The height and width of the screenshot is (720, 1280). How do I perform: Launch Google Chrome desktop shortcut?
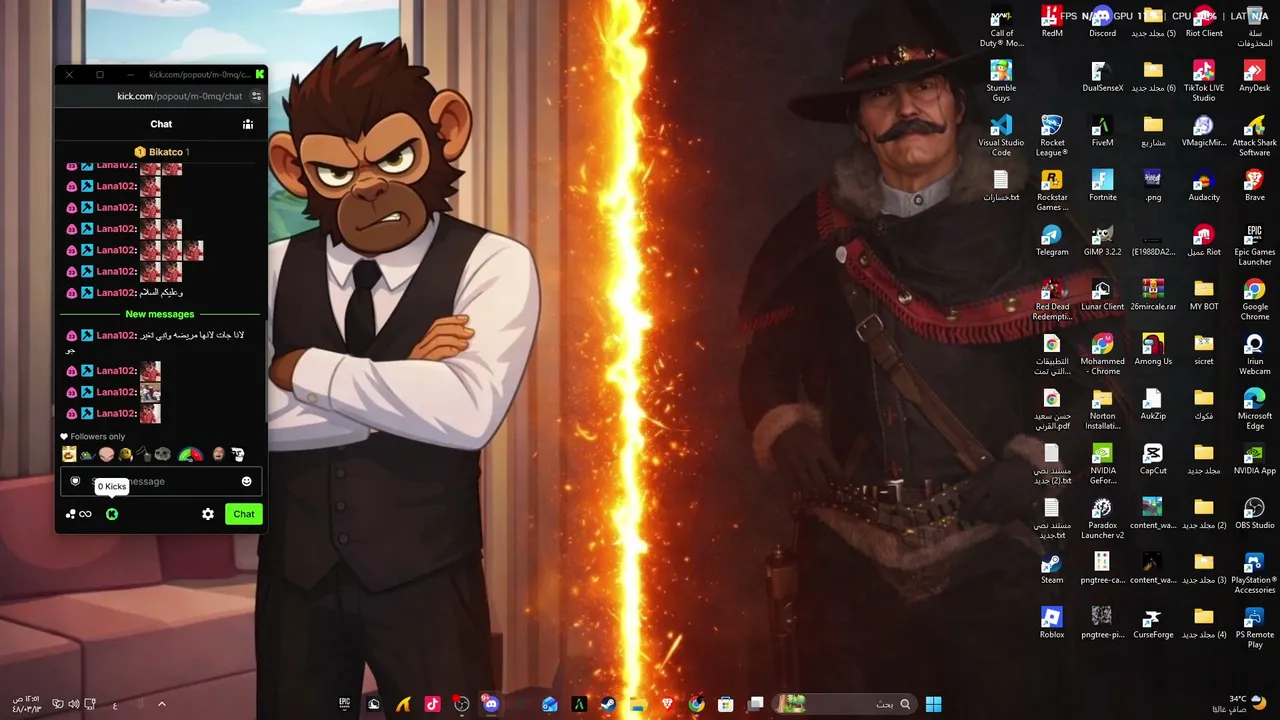click(1255, 300)
